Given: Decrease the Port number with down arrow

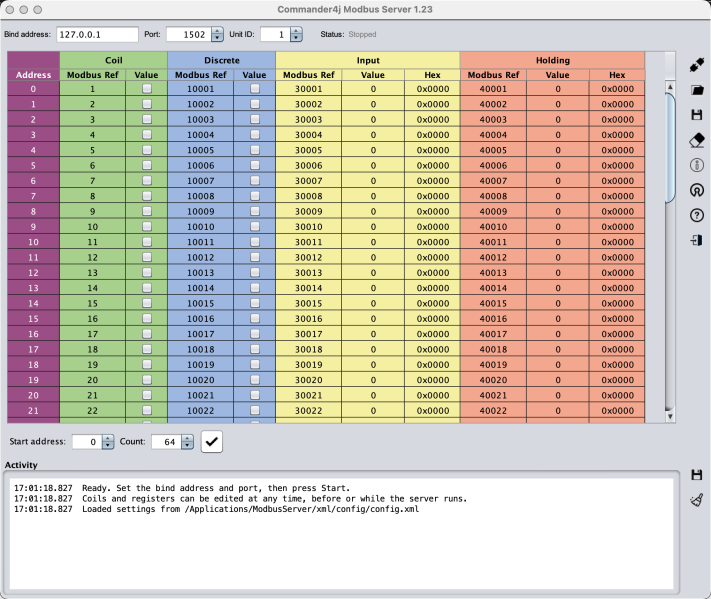Looking at the screenshot, I should (x=218, y=38).
